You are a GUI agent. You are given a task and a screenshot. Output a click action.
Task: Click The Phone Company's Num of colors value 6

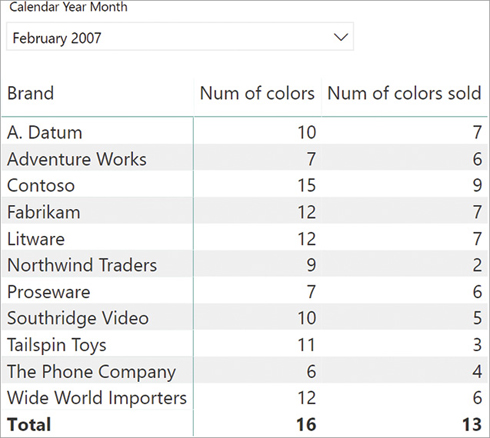point(311,371)
